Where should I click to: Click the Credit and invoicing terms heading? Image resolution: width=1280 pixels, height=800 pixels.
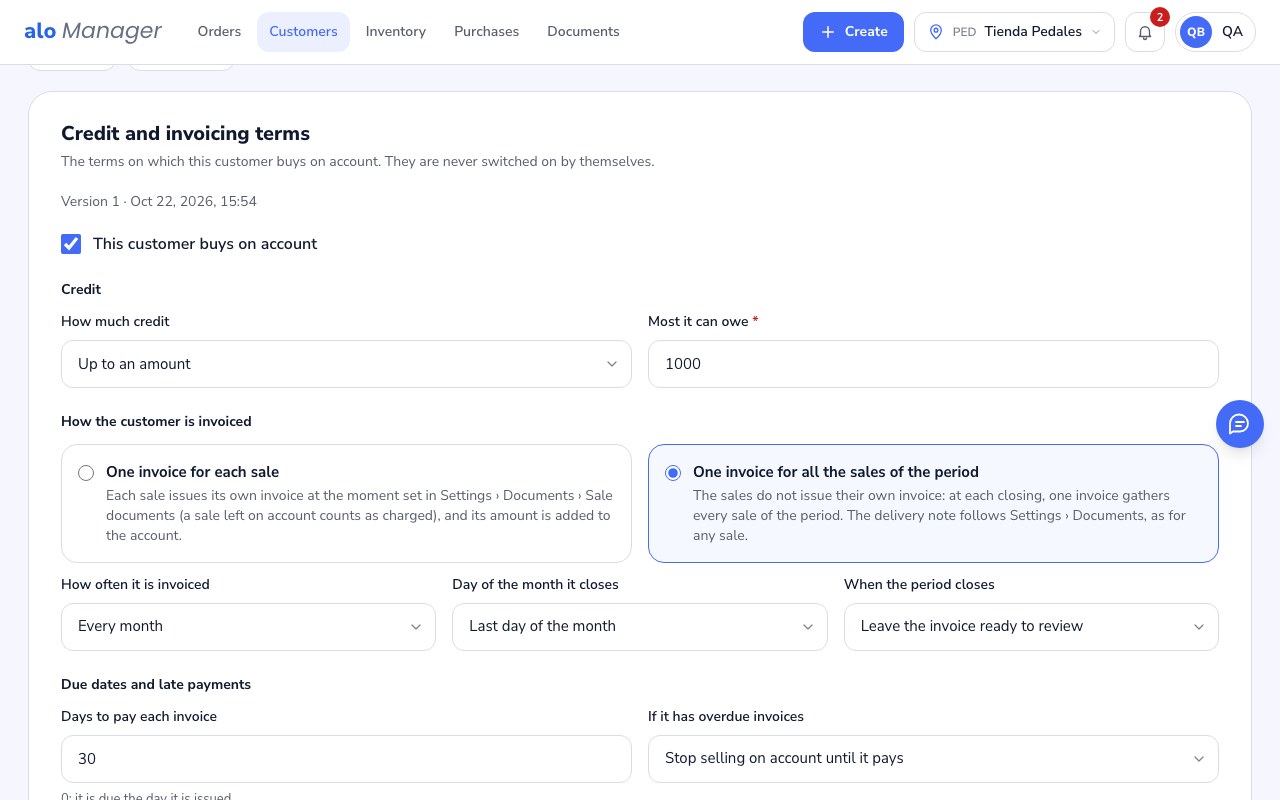[185, 134]
